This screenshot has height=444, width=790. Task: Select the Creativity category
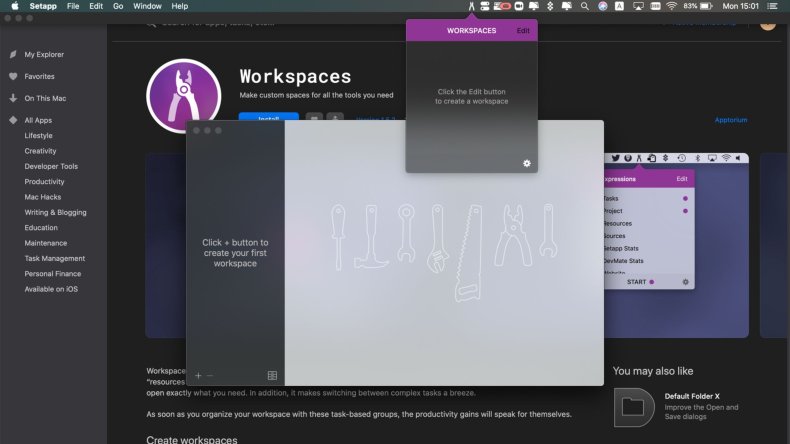pos(40,151)
